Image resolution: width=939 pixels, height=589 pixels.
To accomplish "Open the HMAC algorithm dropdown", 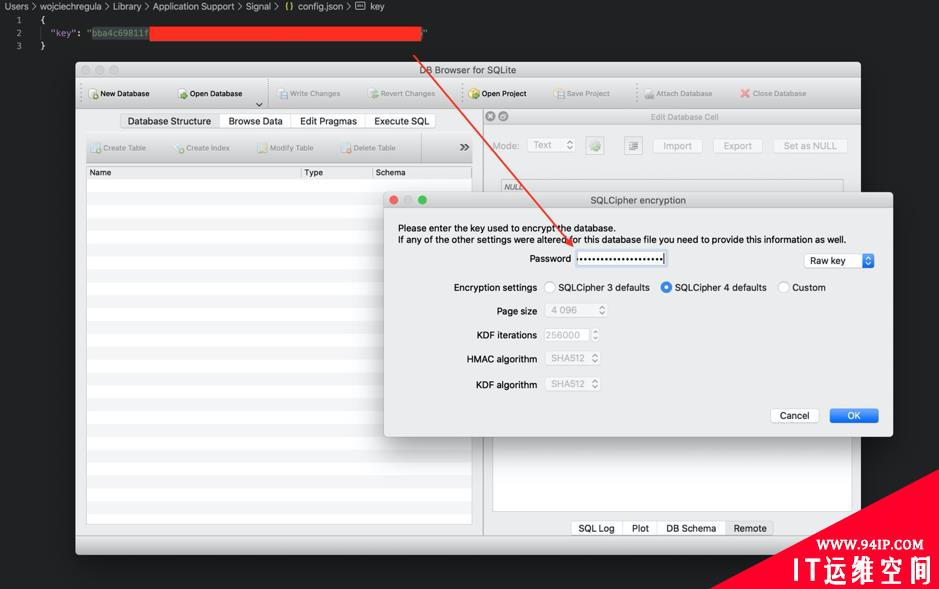I will (x=573, y=359).
